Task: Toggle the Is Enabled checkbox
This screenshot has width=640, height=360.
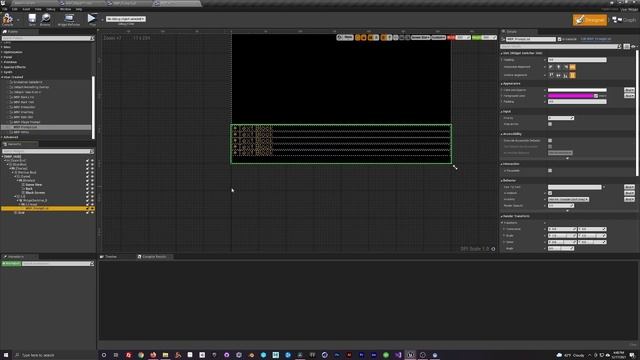Action: click(x=550, y=193)
